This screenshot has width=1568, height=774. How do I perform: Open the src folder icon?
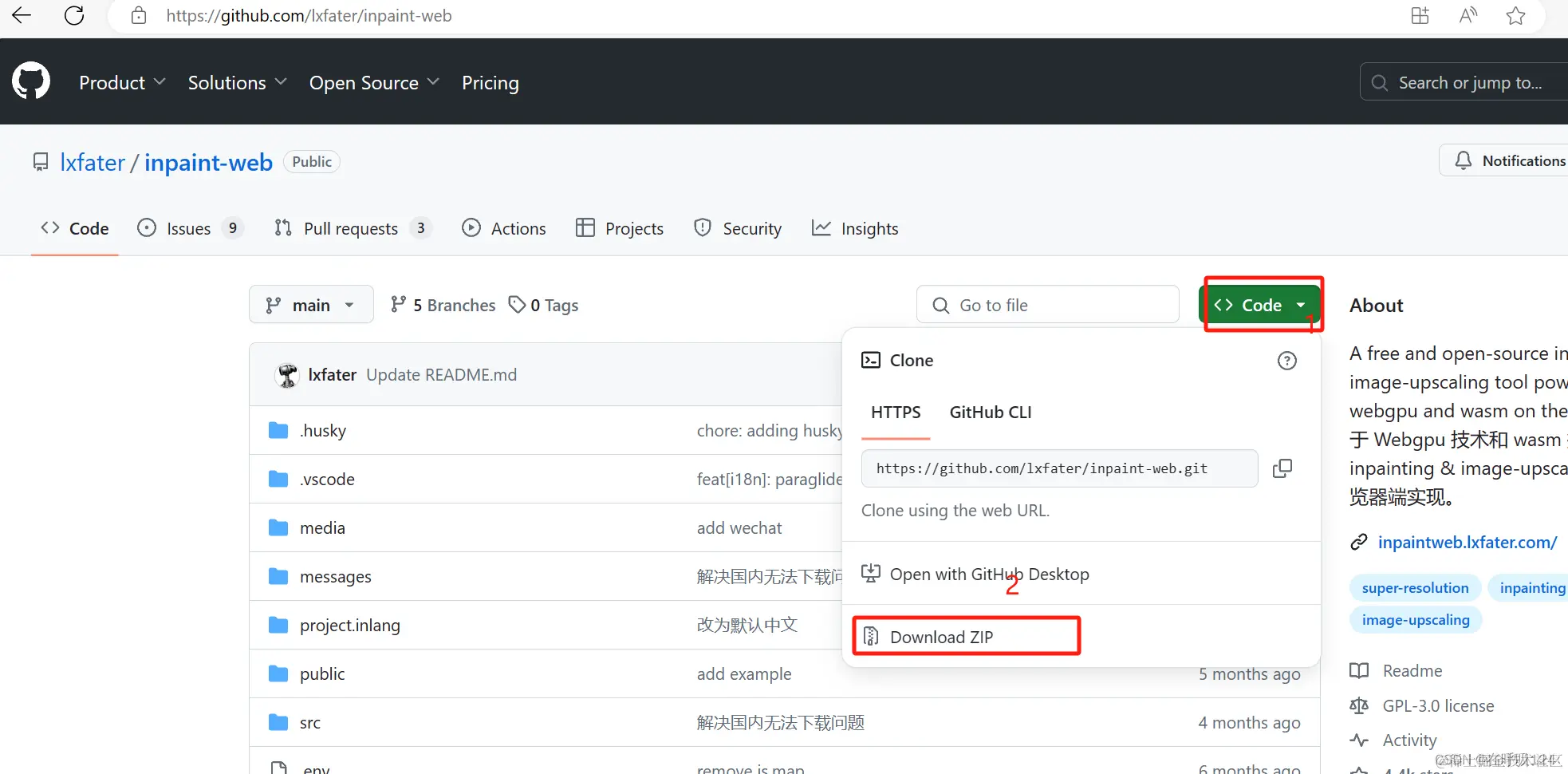point(278,723)
